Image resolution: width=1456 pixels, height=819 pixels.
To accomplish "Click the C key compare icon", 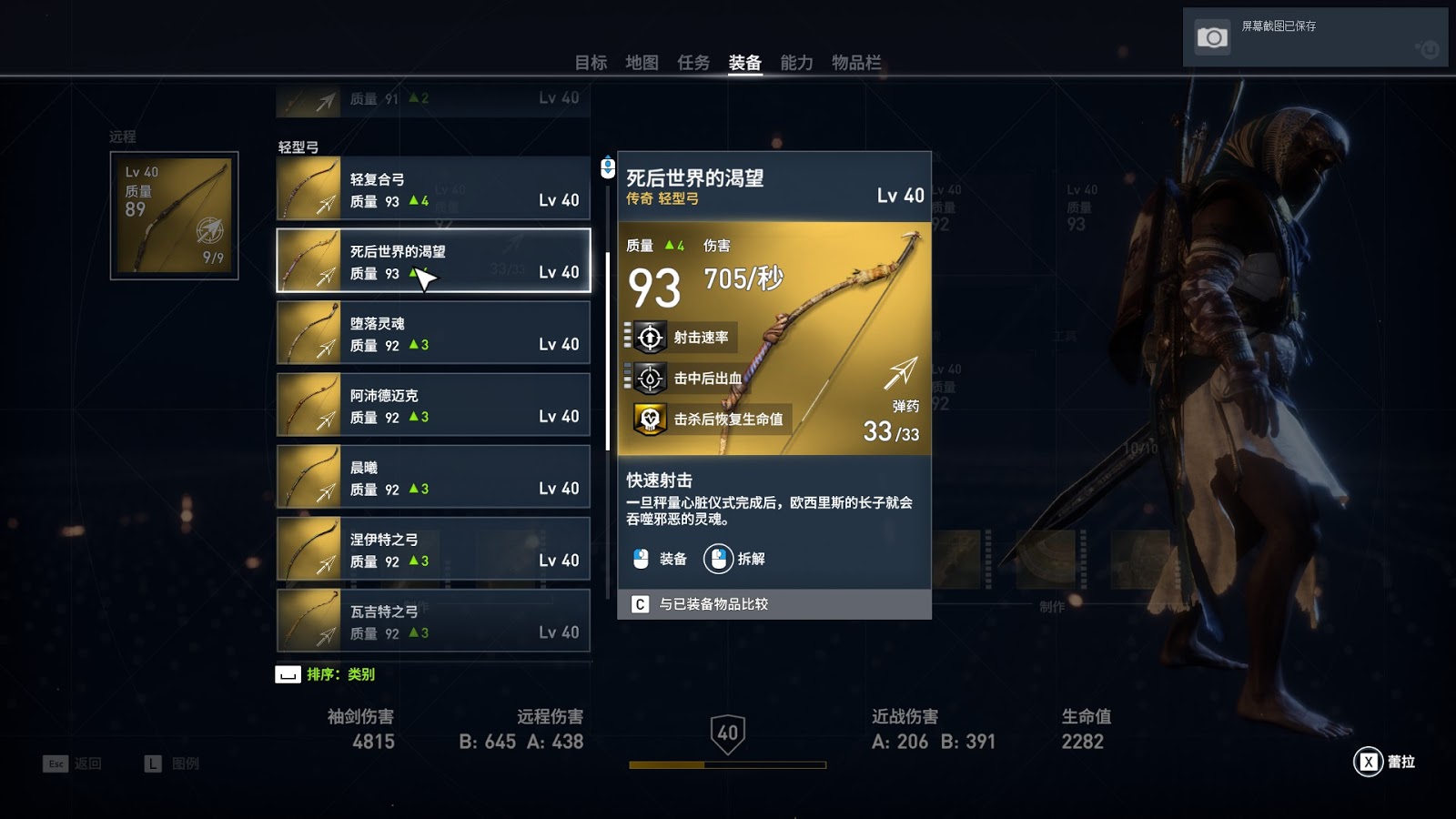I will click(x=640, y=604).
